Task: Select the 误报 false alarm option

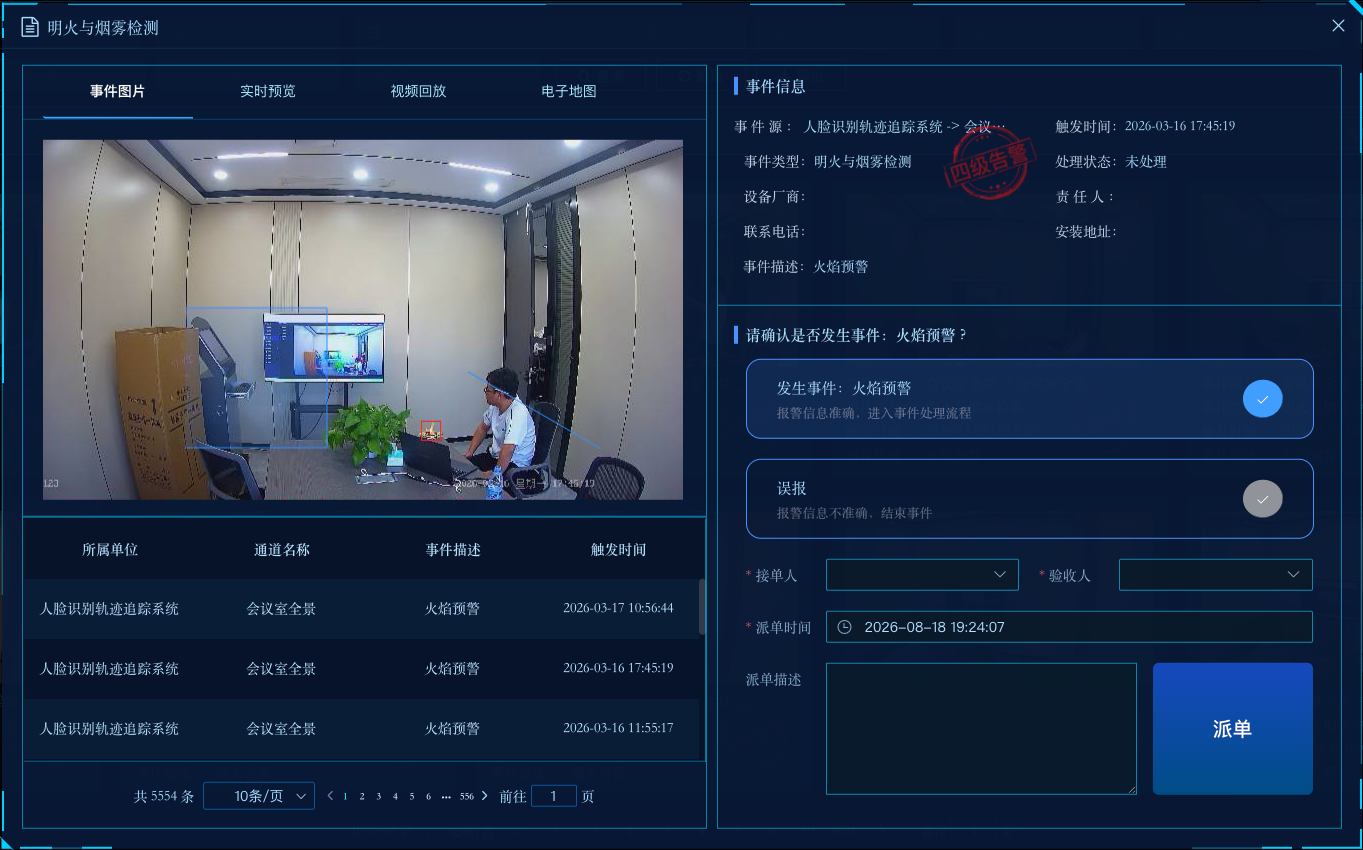Action: coord(1030,499)
